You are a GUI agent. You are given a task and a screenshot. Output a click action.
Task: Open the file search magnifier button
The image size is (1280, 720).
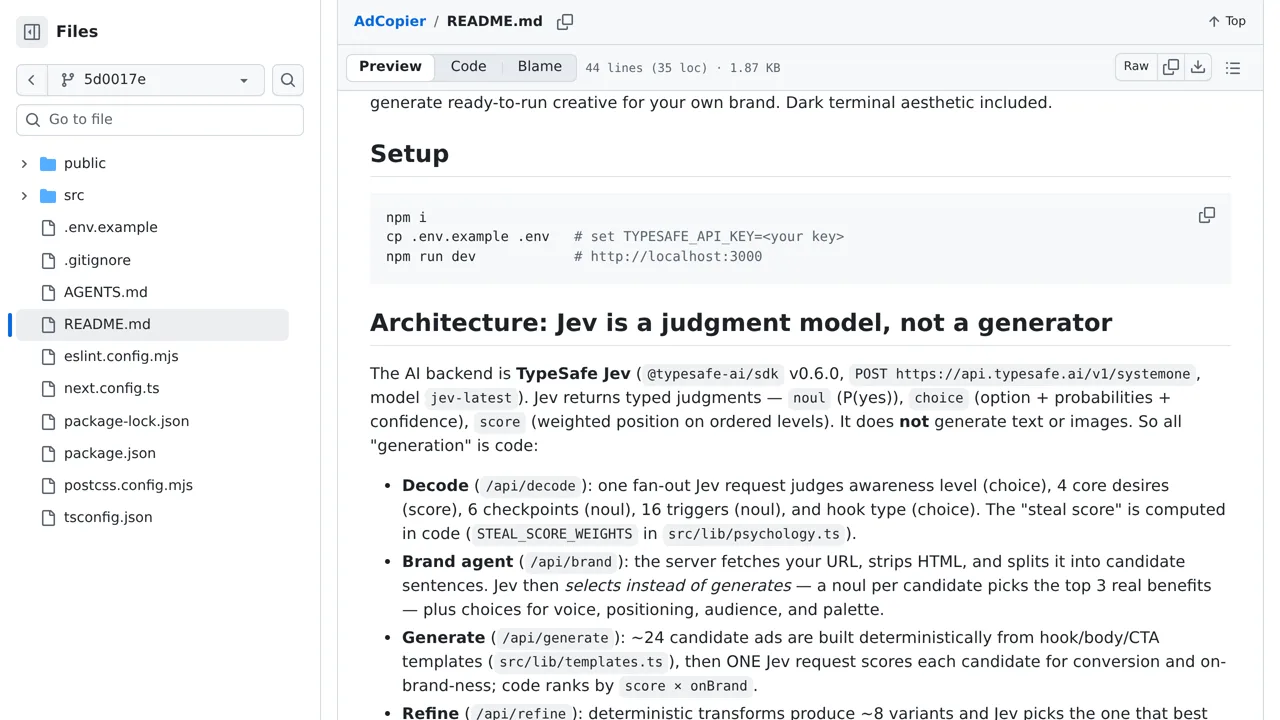(288, 80)
